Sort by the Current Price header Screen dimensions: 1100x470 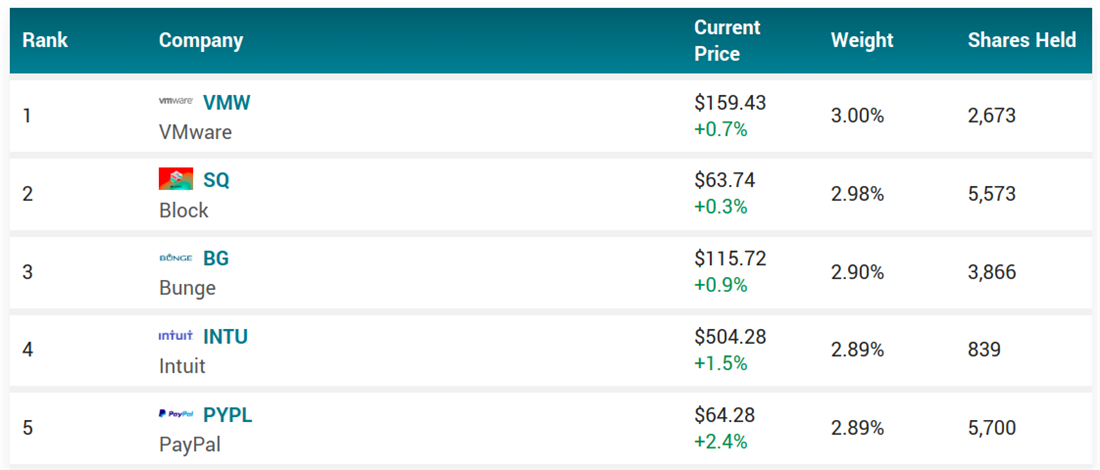click(x=728, y=41)
